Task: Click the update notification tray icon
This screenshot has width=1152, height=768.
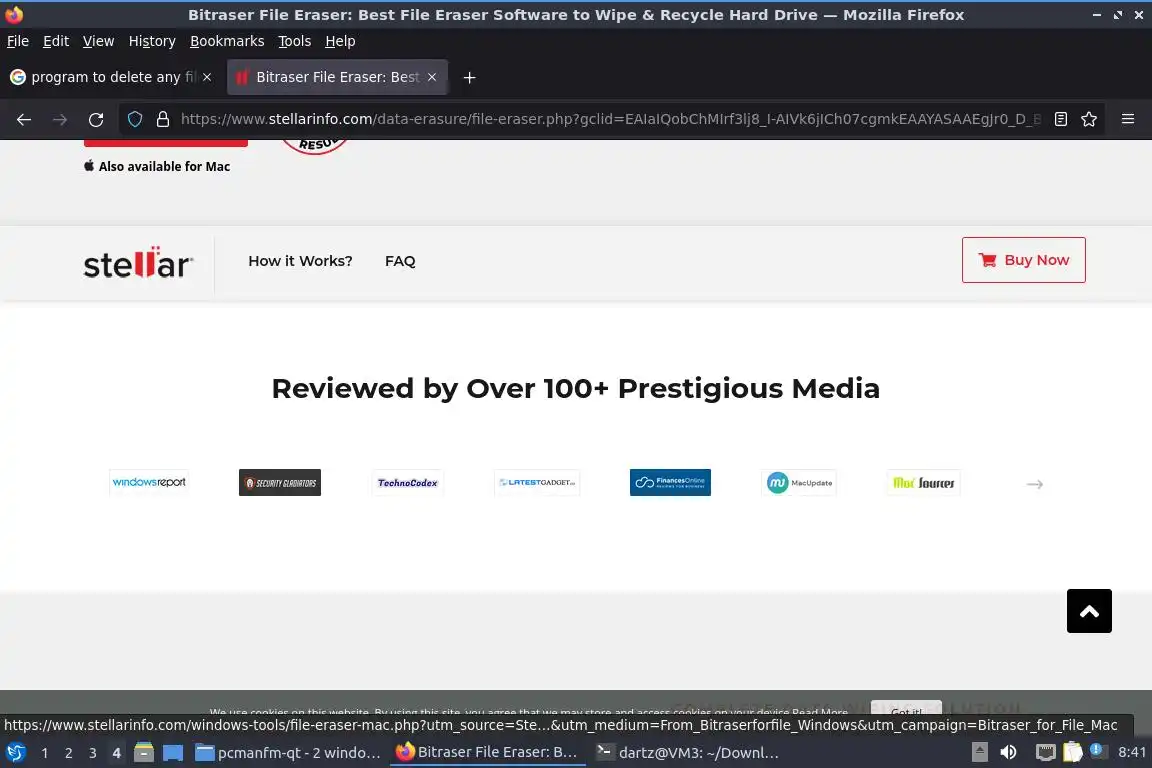Action: (x=1096, y=750)
